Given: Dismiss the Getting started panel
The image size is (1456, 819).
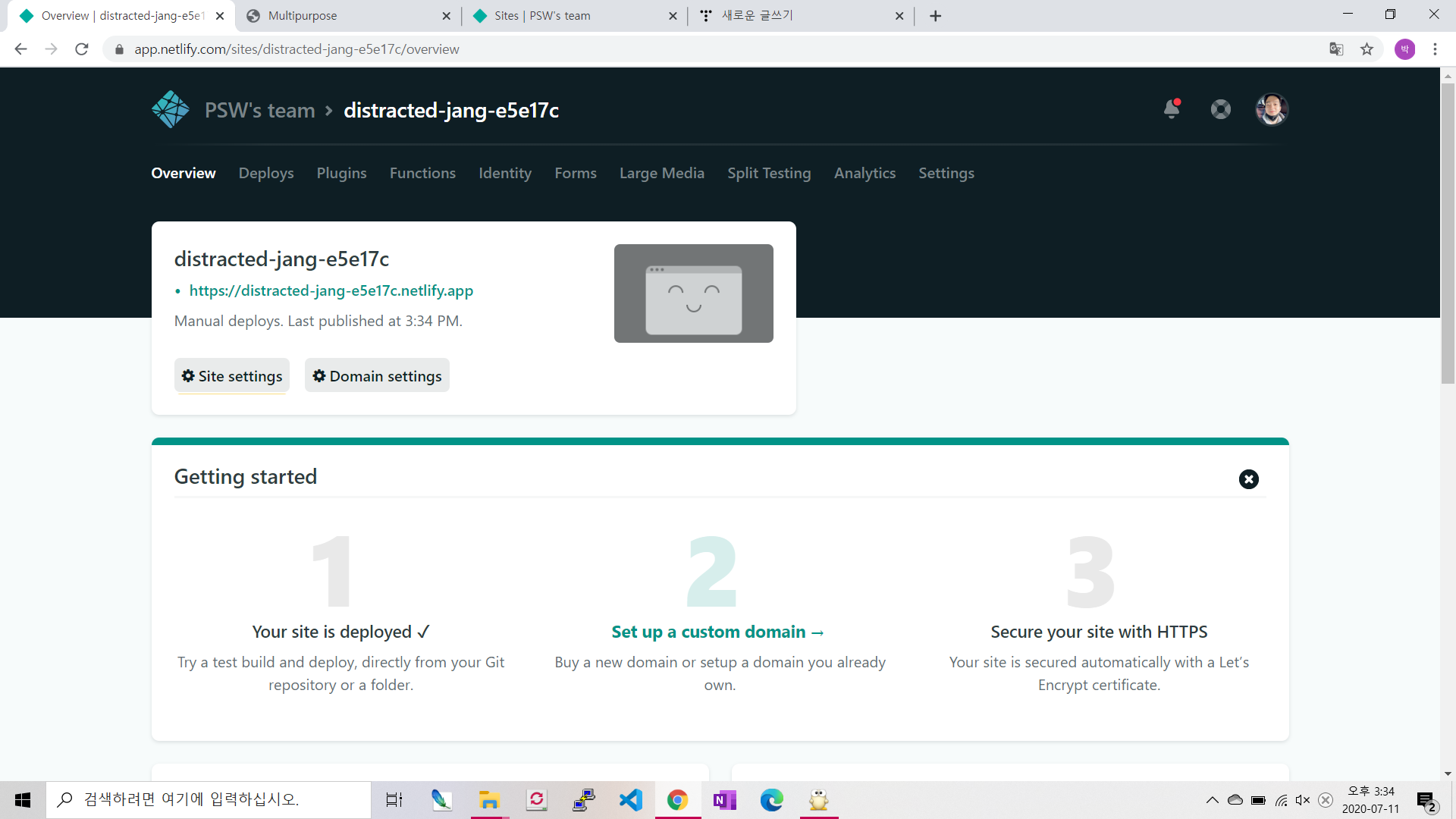Looking at the screenshot, I should tap(1248, 479).
